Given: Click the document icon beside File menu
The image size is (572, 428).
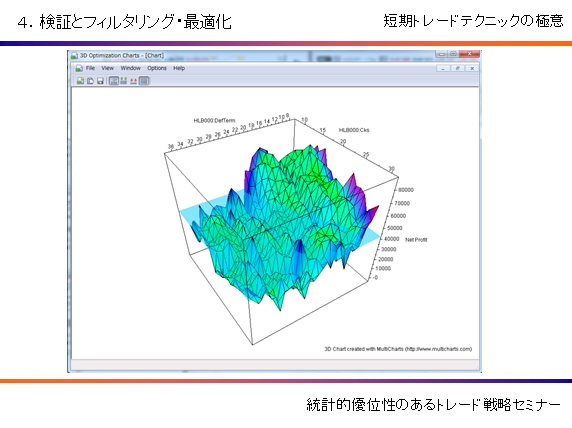Looking at the screenshot, I should click(x=79, y=68).
